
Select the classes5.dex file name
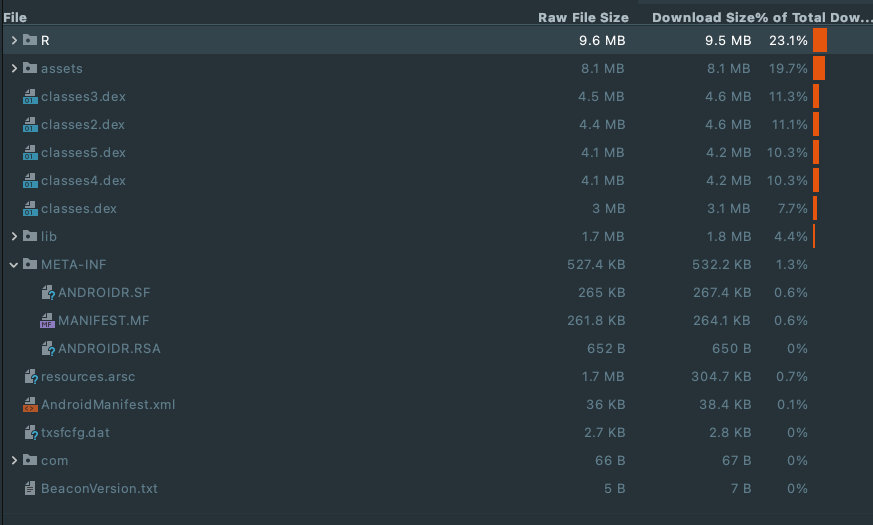click(83, 153)
